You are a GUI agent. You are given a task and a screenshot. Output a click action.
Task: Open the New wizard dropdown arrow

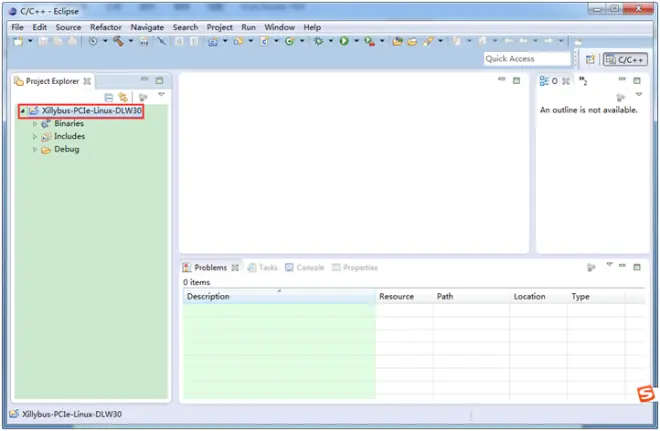[x=30, y=41]
